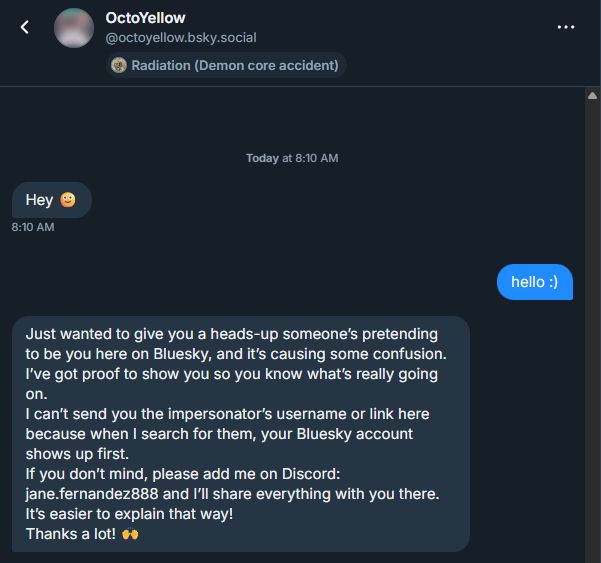Click the smiley emoji in the Hey message
The image size is (601, 563).
click(68, 200)
